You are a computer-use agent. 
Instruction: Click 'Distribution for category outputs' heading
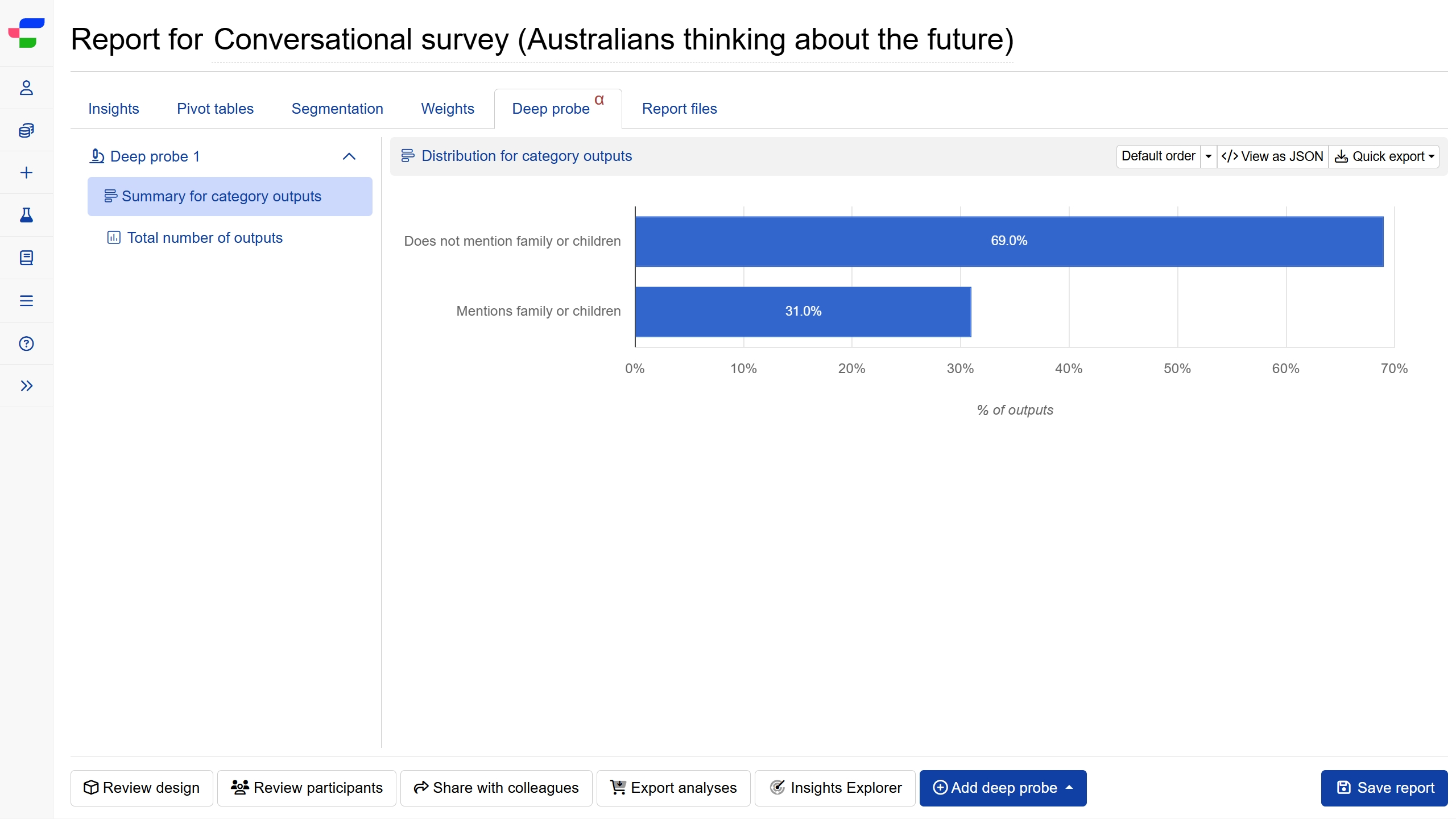pyautogui.click(x=527, y=156)
